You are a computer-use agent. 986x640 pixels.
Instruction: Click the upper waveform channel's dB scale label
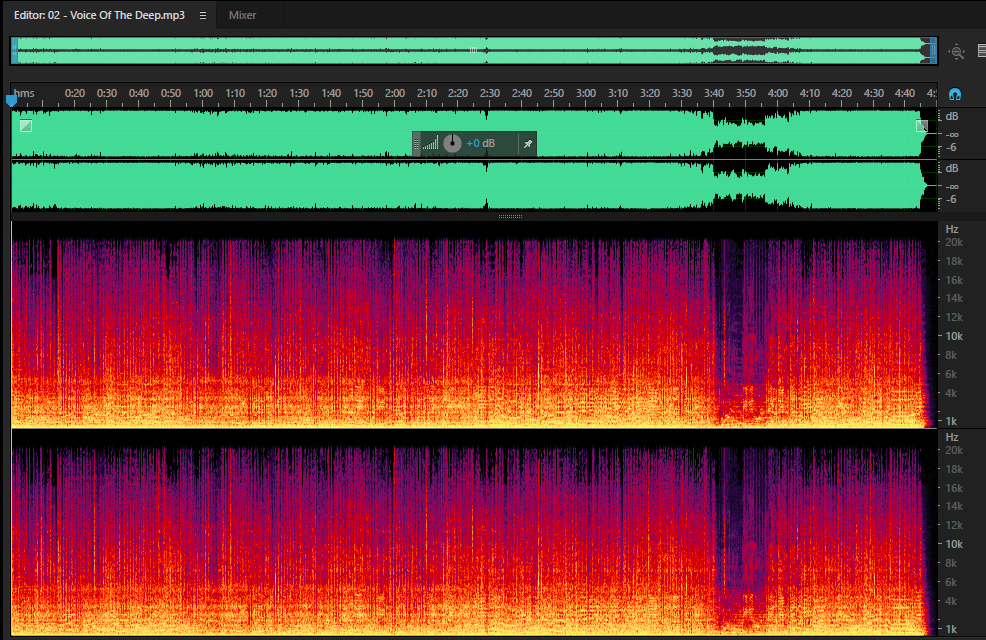click(x=951, y=116)
